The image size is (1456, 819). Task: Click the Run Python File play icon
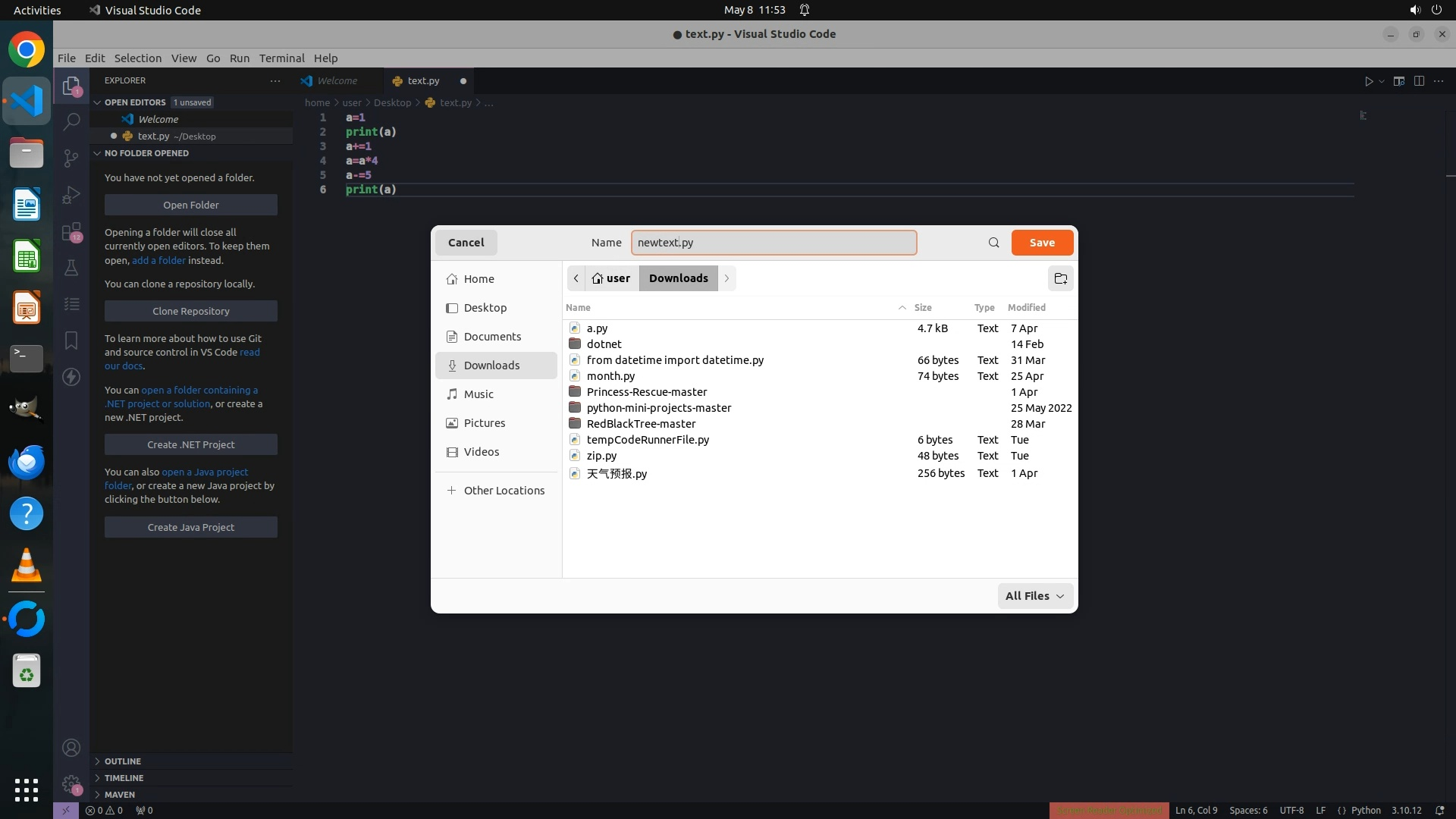(1369, 81)
